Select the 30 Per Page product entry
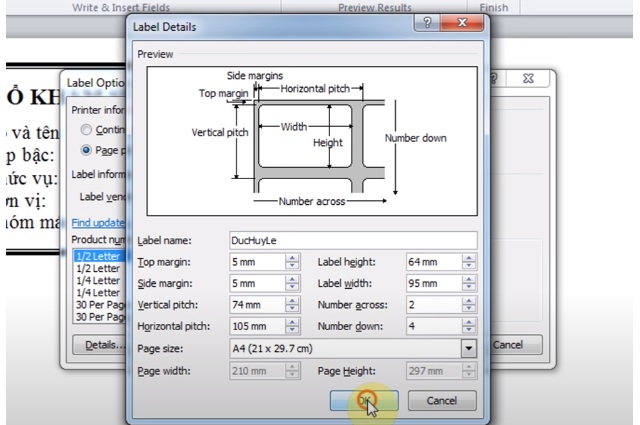The height and width of the screenshot is (425, 640). pyautogui.click(x=97, y=305)
